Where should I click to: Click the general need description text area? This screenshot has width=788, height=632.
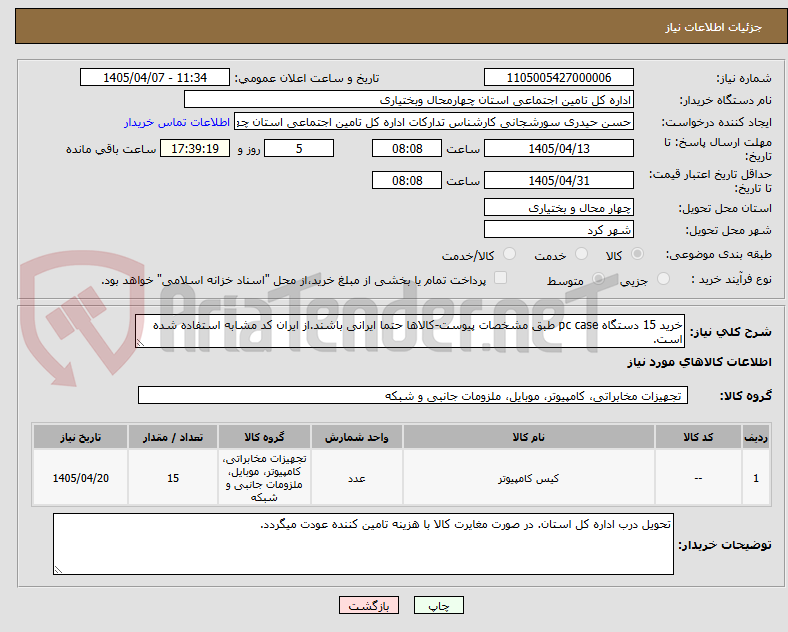(x=410, y=331)
